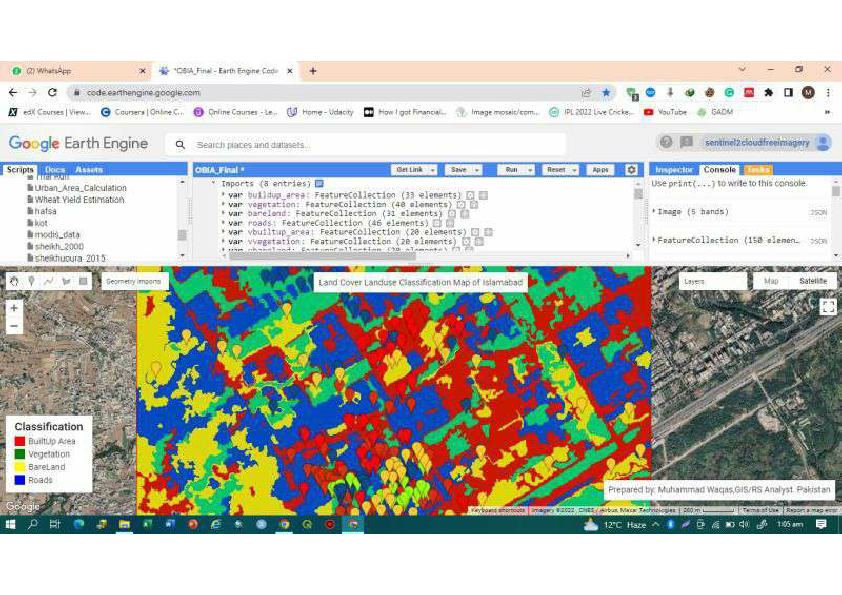Open the Layers panel dropdown
The image size is (842, 595).
click(x=712, y=281)
